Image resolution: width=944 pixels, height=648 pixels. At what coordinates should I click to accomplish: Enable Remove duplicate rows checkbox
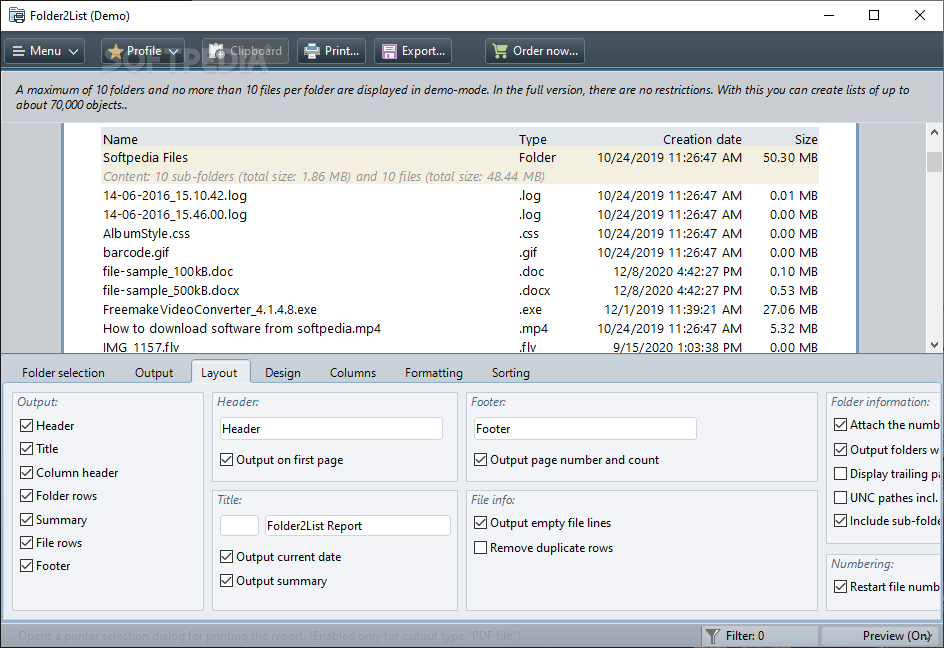click(480, 547)
